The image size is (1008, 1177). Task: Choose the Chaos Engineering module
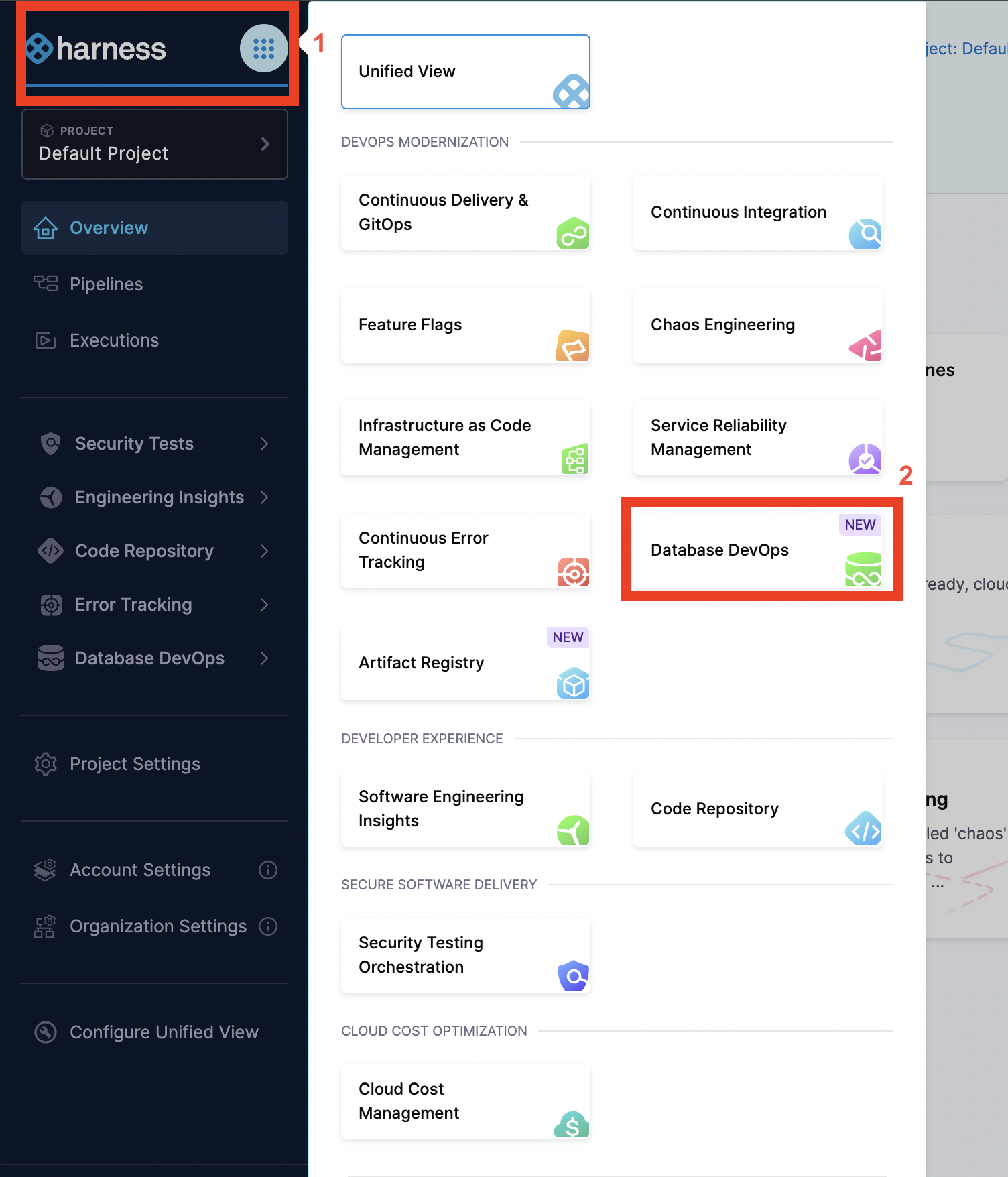pos(757,325)
